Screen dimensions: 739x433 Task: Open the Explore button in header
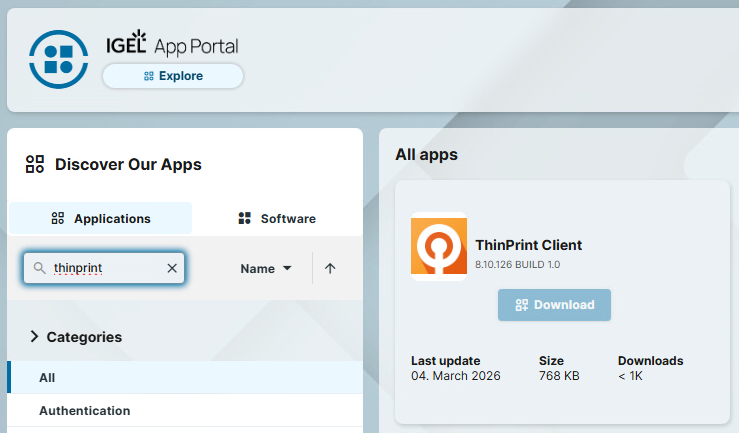(x=173, y=76)
